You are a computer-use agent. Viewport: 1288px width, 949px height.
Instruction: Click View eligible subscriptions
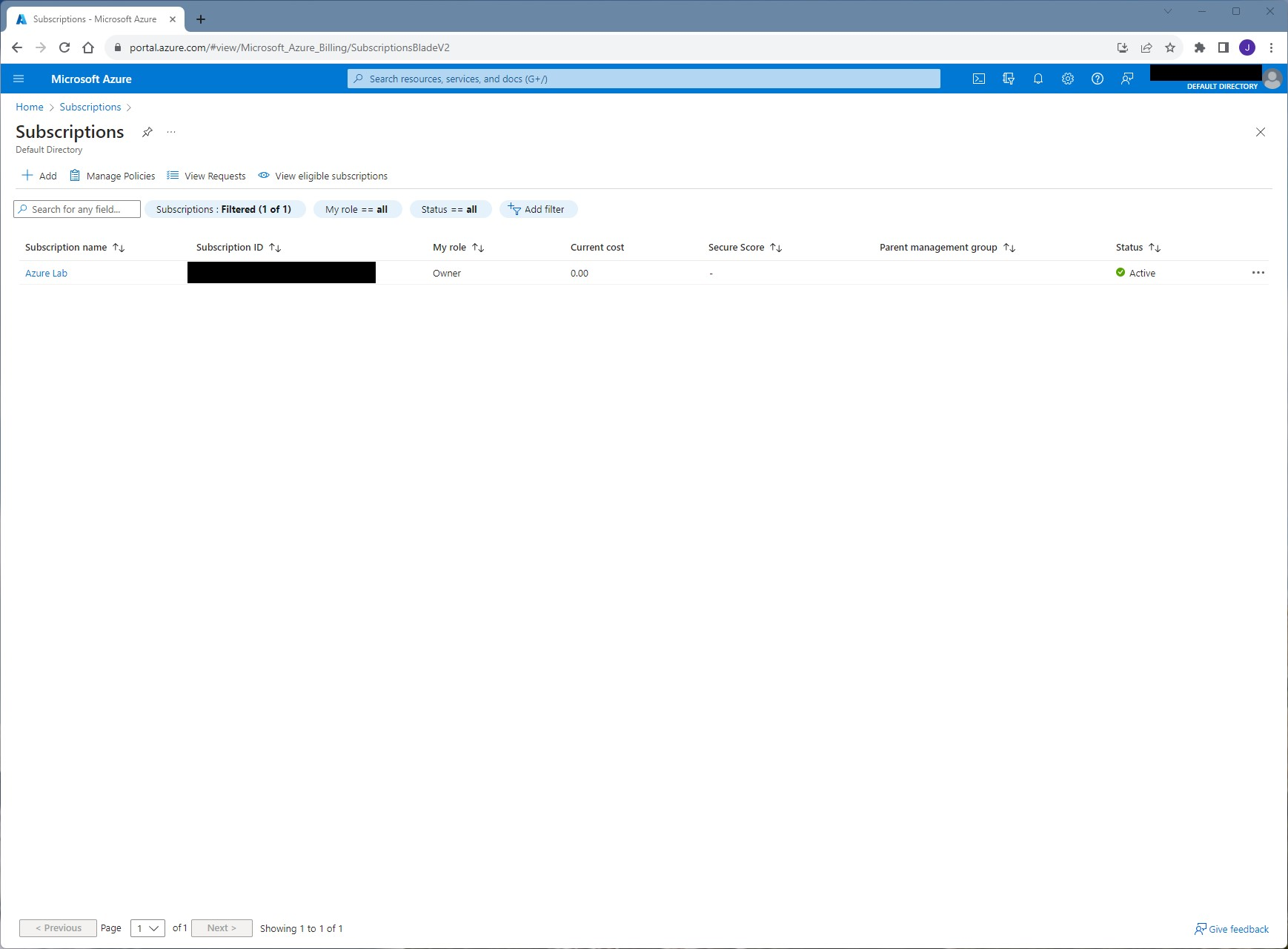323,176
